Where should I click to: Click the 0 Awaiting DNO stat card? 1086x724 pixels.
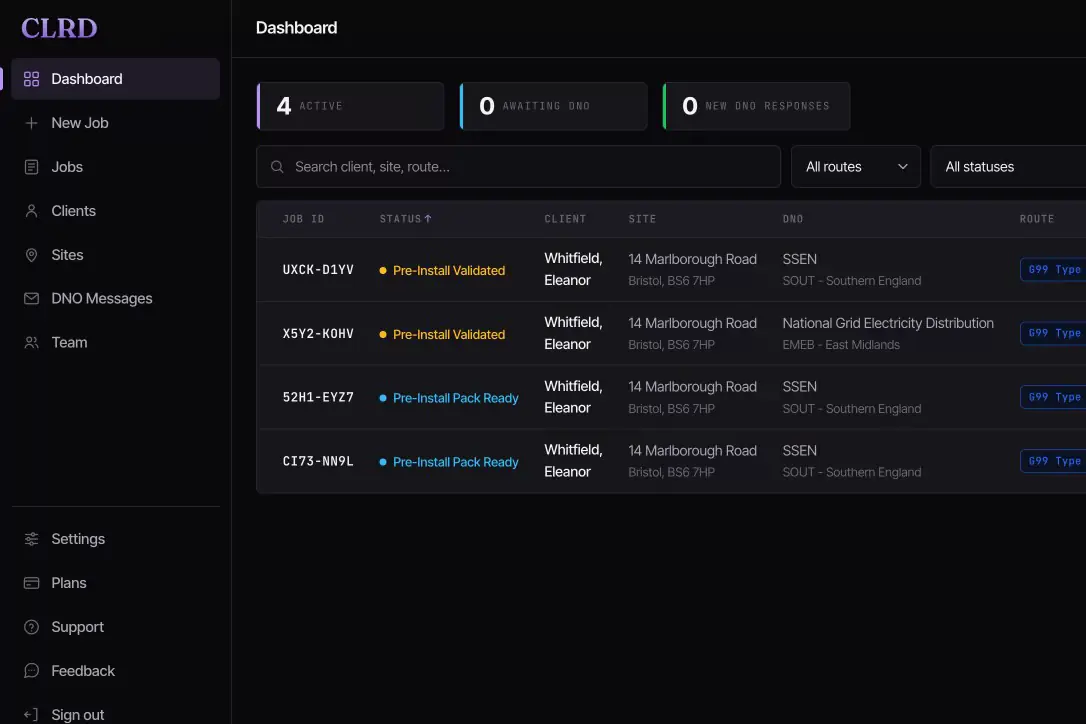(x=553, y=106)
